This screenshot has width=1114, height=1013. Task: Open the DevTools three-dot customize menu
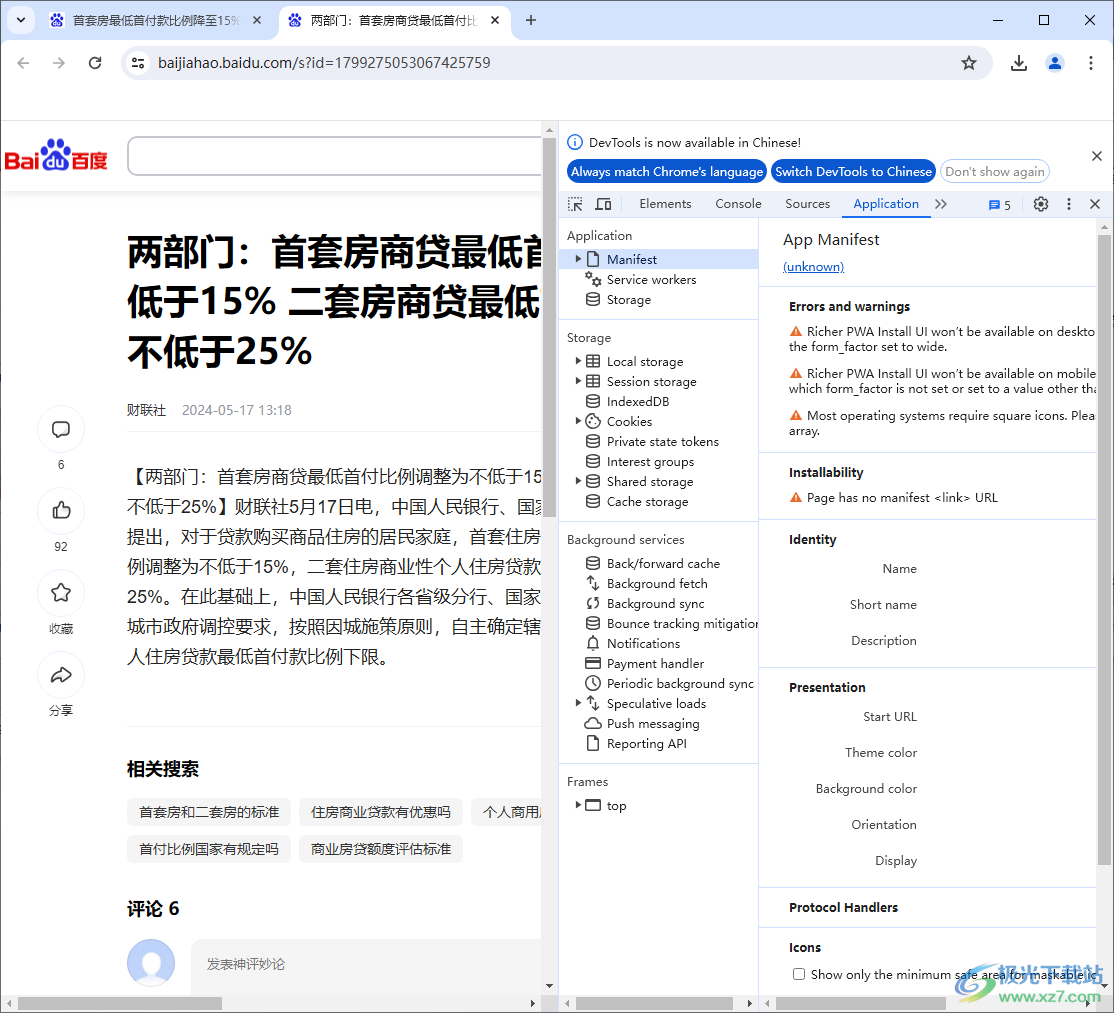click(x=1069, y=205)
